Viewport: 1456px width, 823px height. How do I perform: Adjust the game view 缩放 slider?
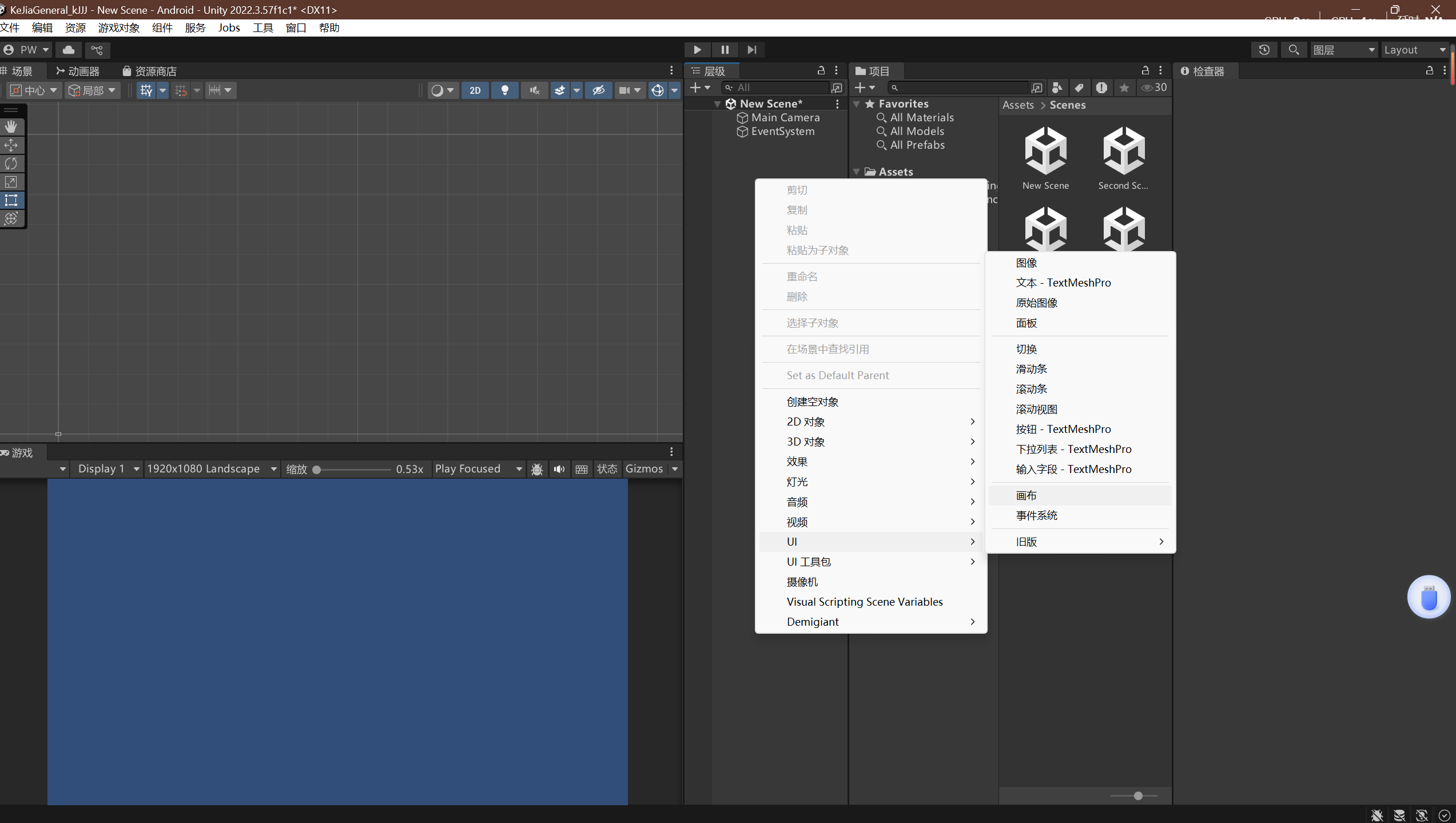tap(317, 470)
